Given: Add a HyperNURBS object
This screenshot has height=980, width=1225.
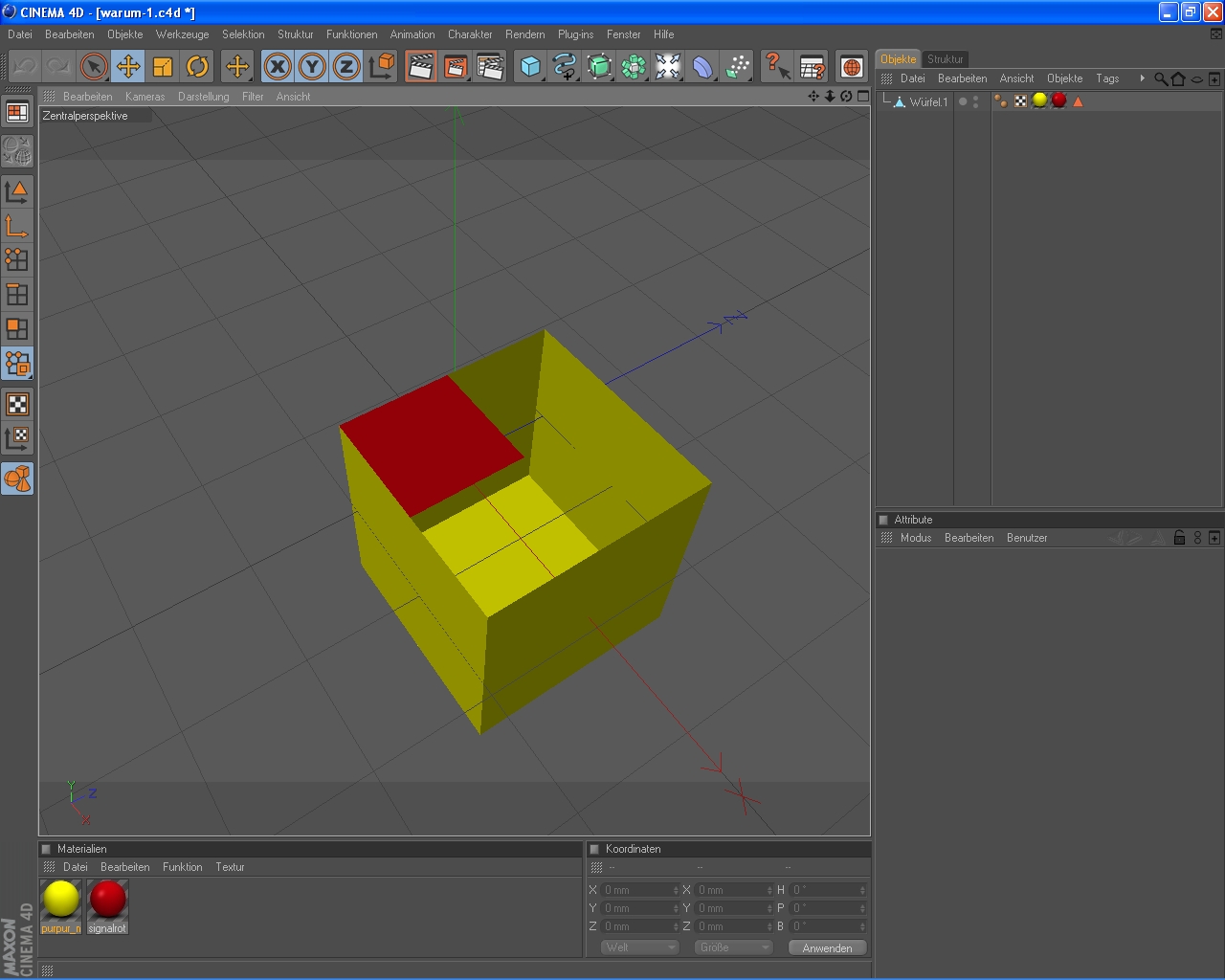Looking at the screenshot, I should pos(599,66).
